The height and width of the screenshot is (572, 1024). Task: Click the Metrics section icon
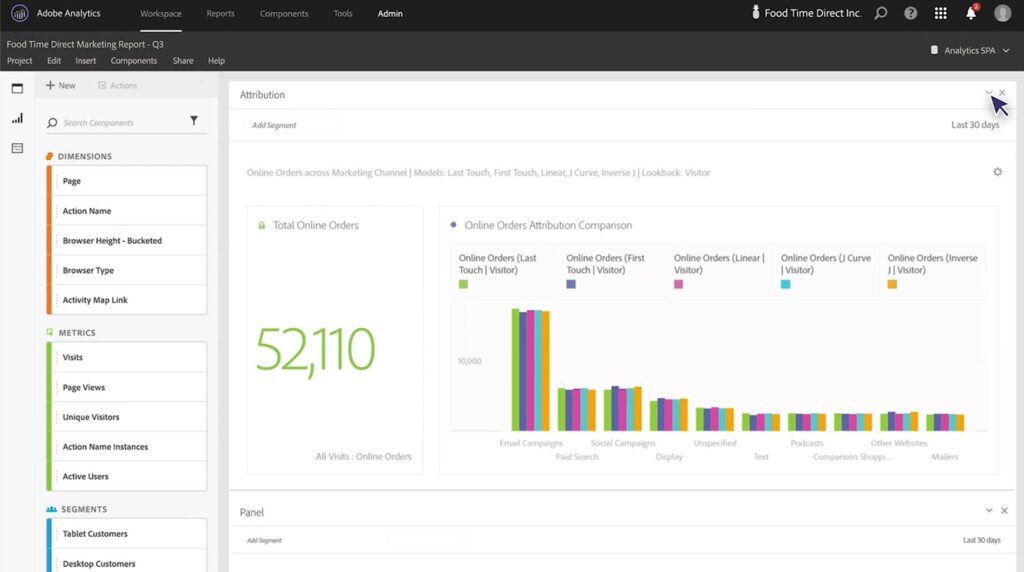(50, 332)
